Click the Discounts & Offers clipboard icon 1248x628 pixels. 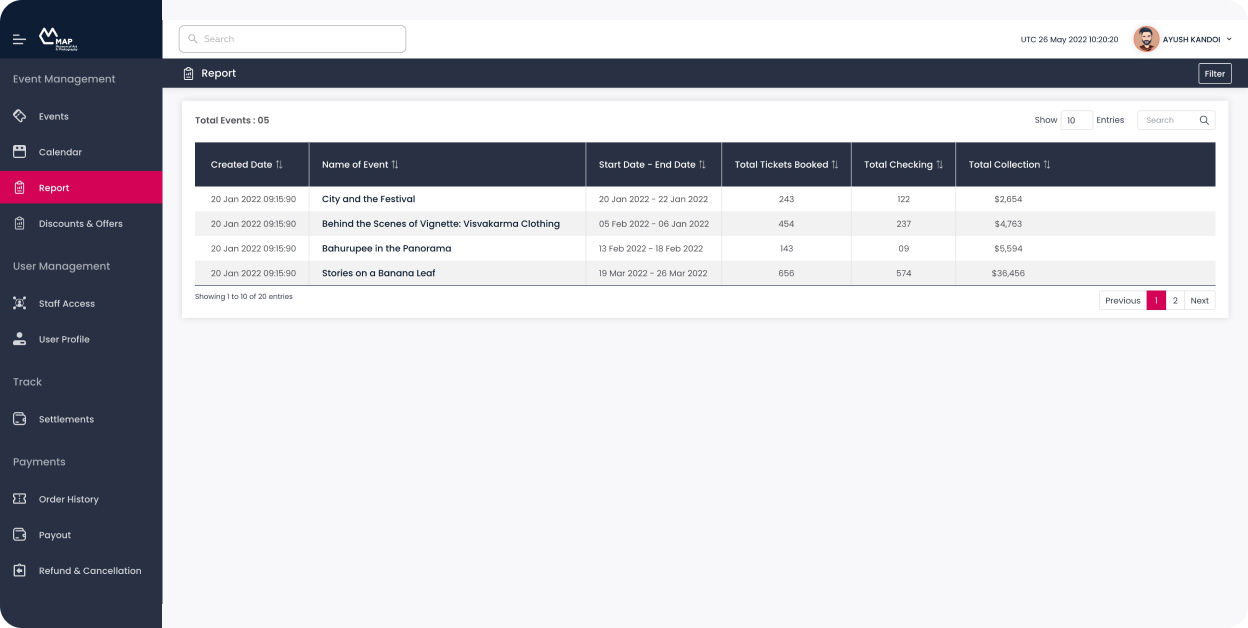click(19, 224)
